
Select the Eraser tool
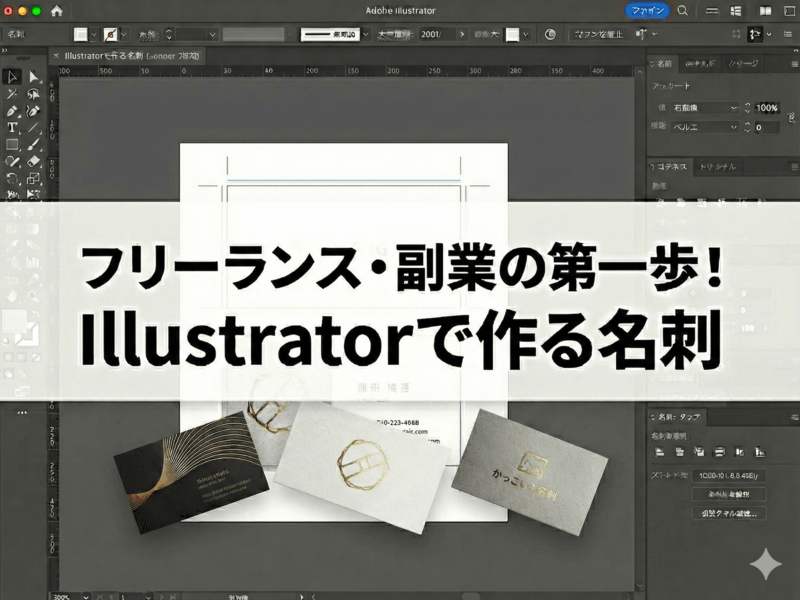(x=34, y=160)
